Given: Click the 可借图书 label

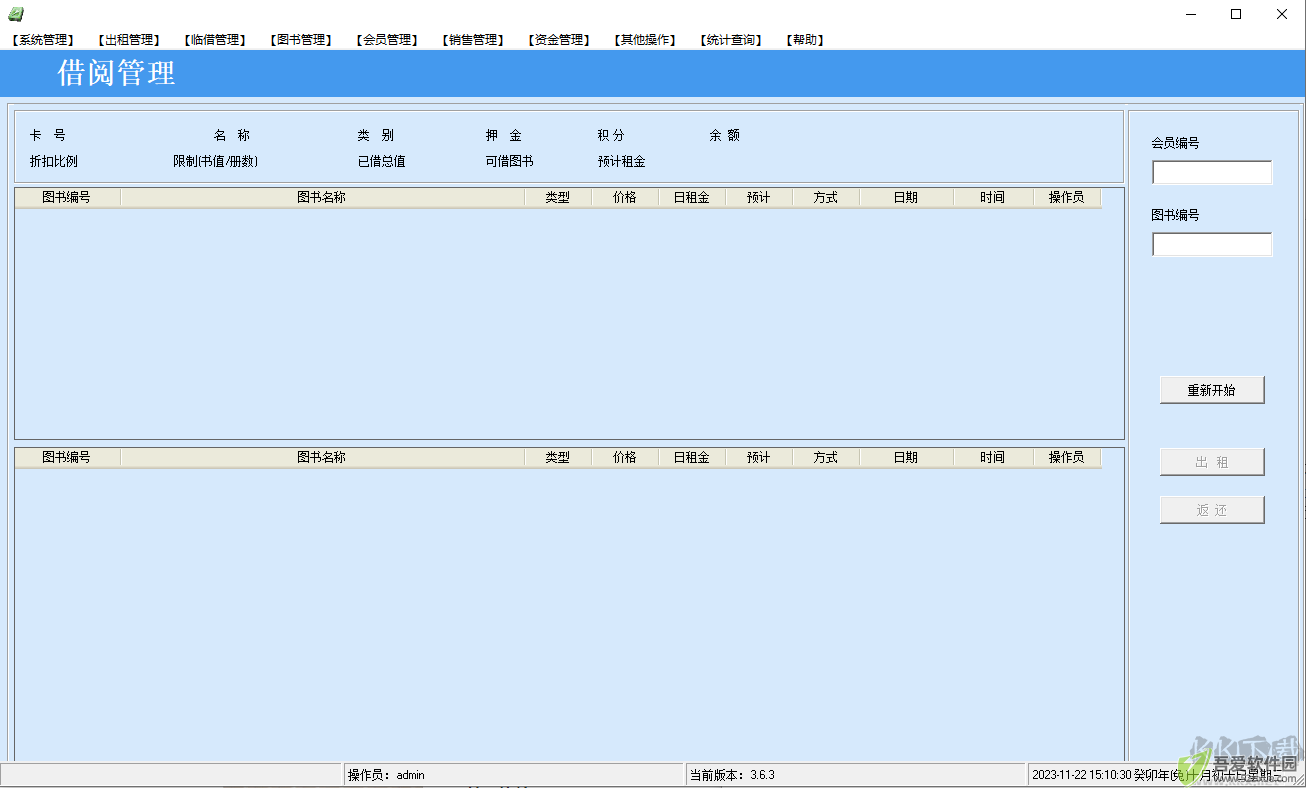Looking at the screenshot, I should [x=510, y=161].
